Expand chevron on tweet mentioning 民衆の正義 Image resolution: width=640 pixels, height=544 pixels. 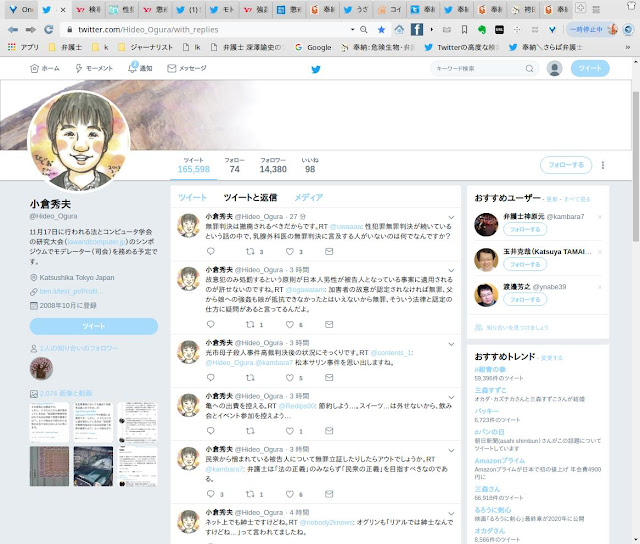coord(451,450)
